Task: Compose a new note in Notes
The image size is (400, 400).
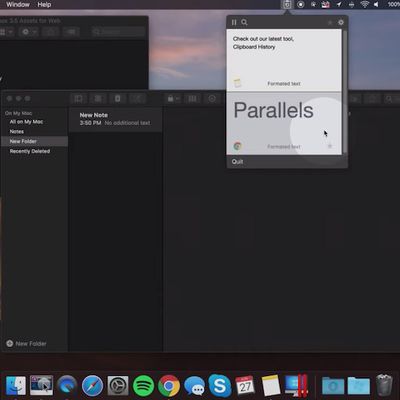Action: 137,99
